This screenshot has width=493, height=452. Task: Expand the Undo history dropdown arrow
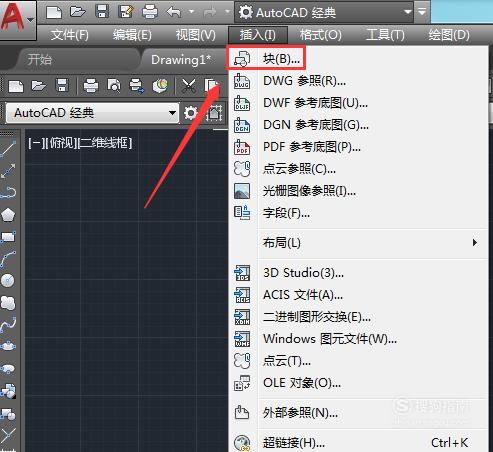(191, 12)
